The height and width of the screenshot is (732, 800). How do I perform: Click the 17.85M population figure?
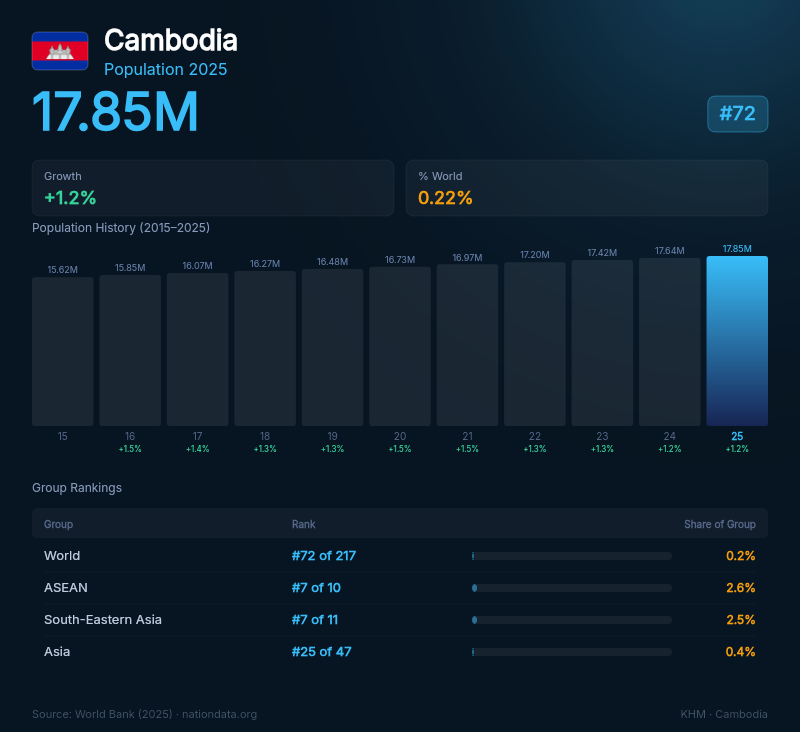(x=115, y=111)
